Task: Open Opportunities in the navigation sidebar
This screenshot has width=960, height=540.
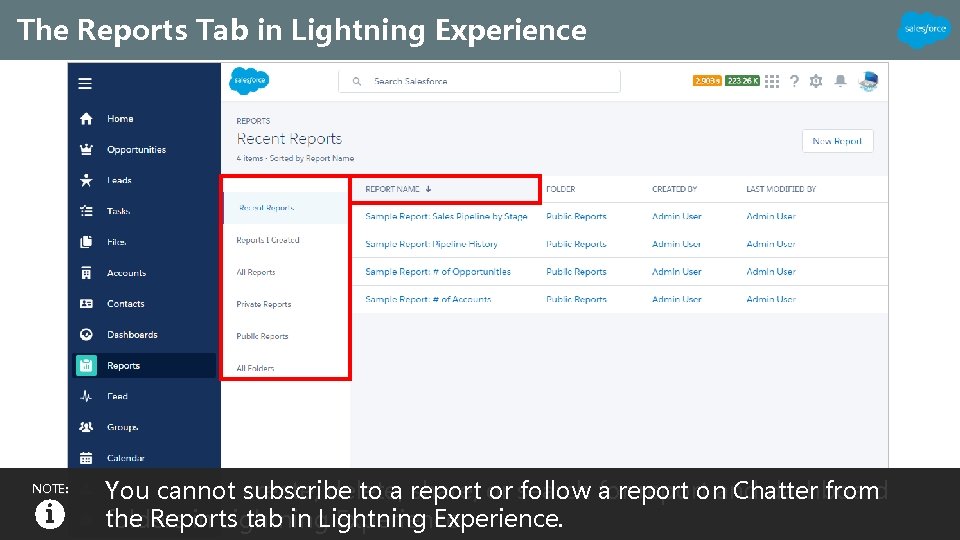Action: click(x=137, y=149)
